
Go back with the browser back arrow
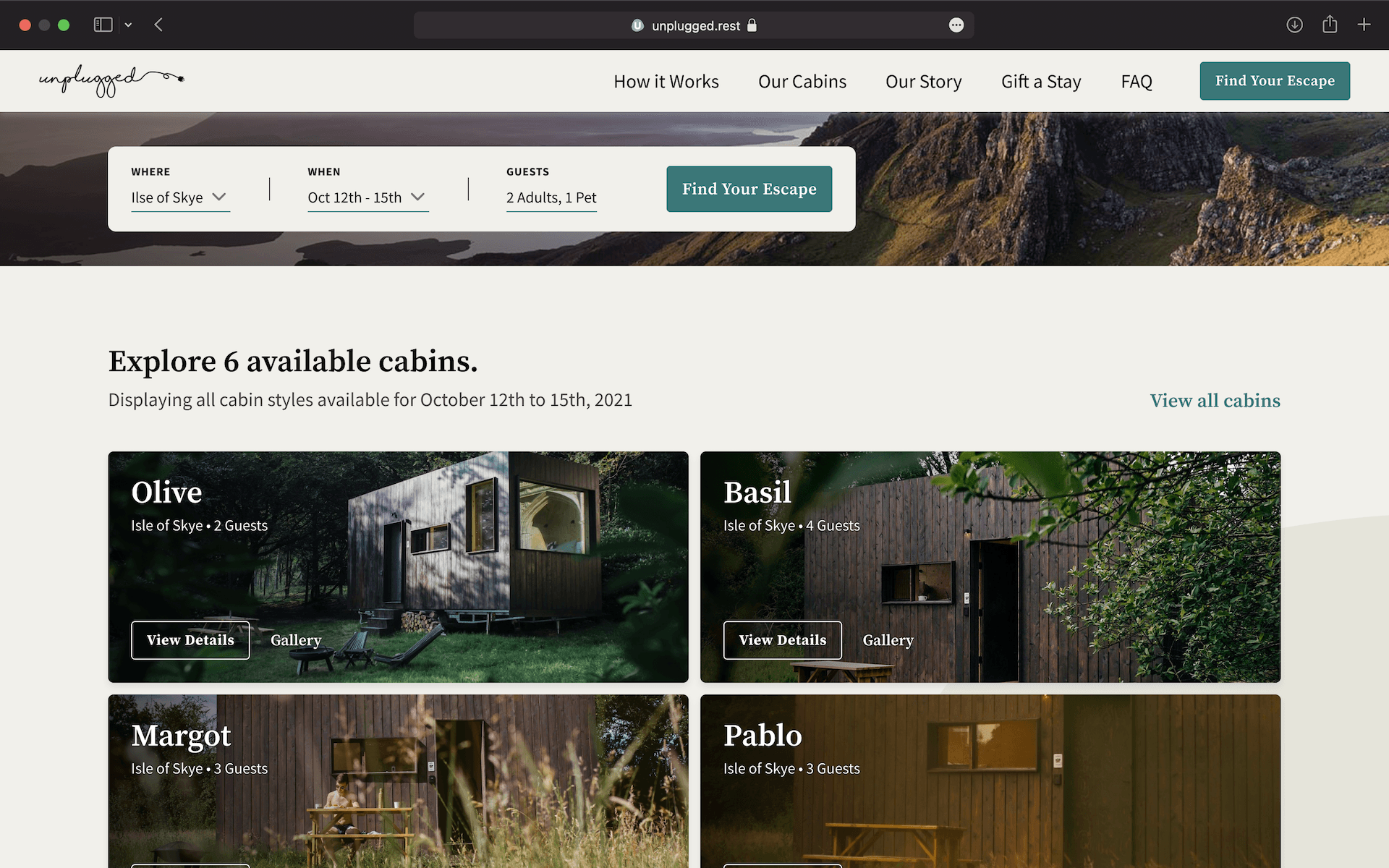(x=158, y=25)
